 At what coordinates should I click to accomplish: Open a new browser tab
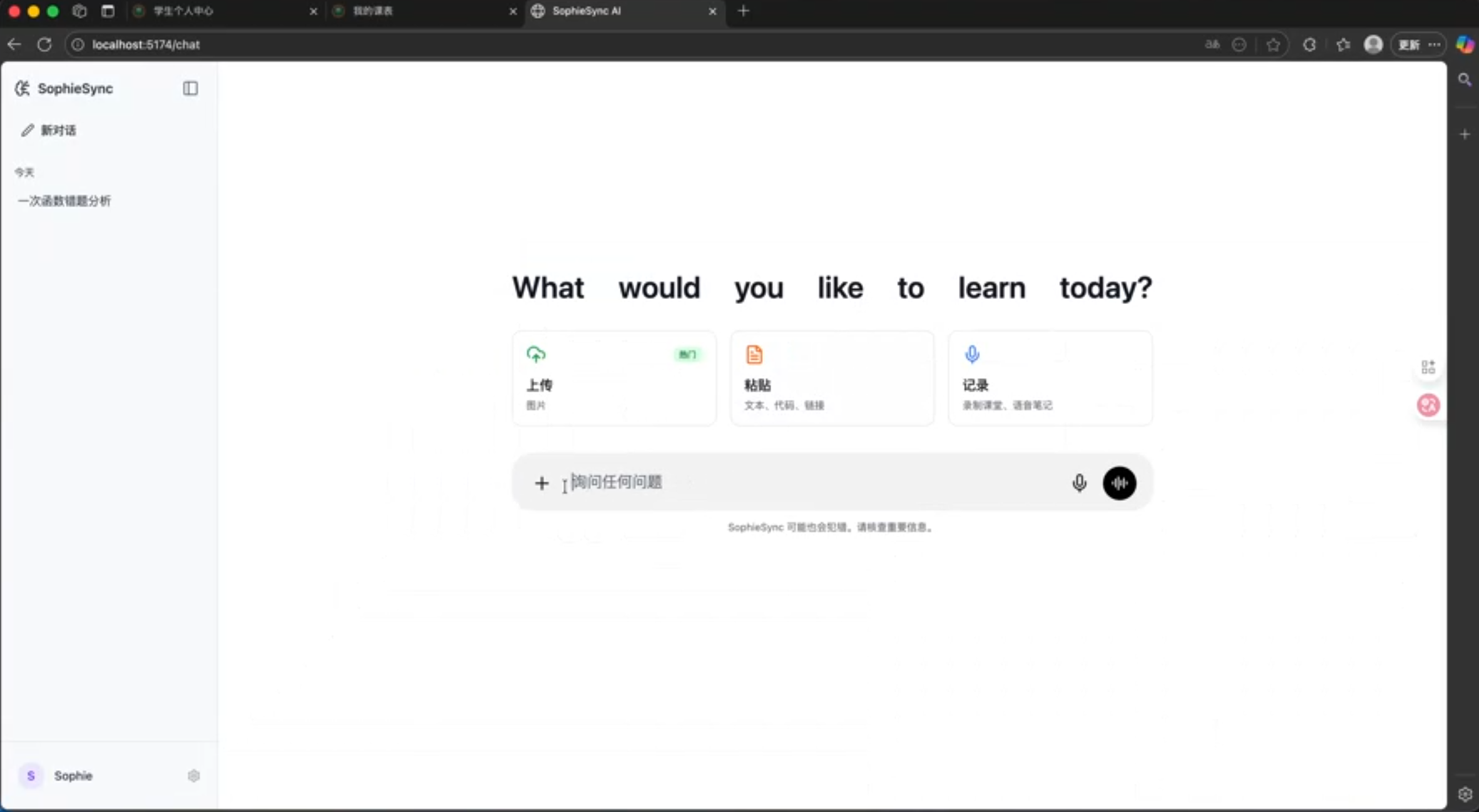[744, 11]
